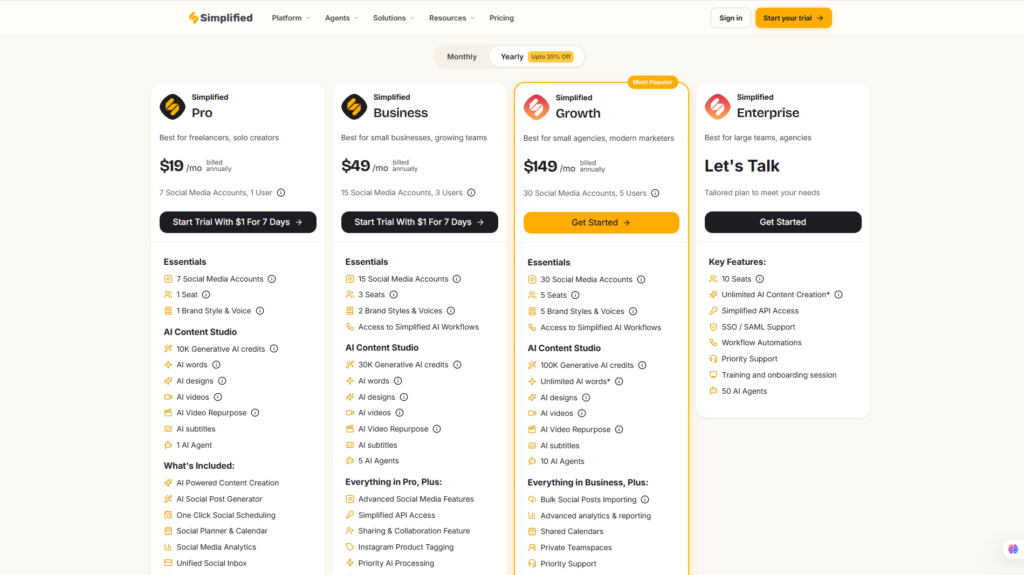Show info for Business AI Video Repurpose
Screen dimensions: 1024x575
coord(437,429)
